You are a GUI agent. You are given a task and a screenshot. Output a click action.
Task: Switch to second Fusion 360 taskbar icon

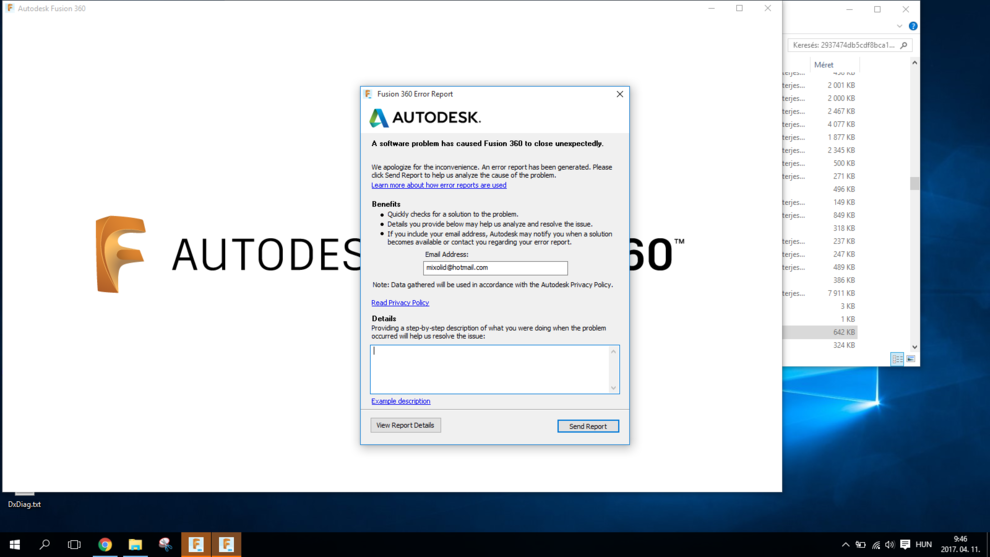(226, 544)
